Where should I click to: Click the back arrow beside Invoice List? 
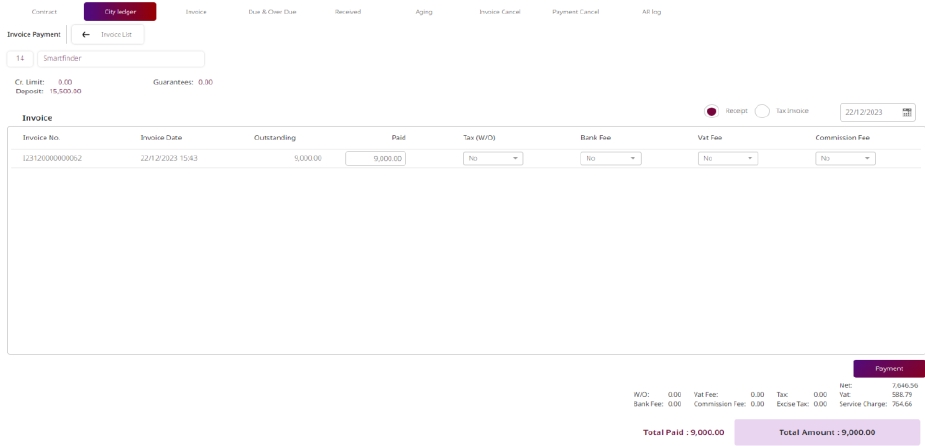point(86,35)
